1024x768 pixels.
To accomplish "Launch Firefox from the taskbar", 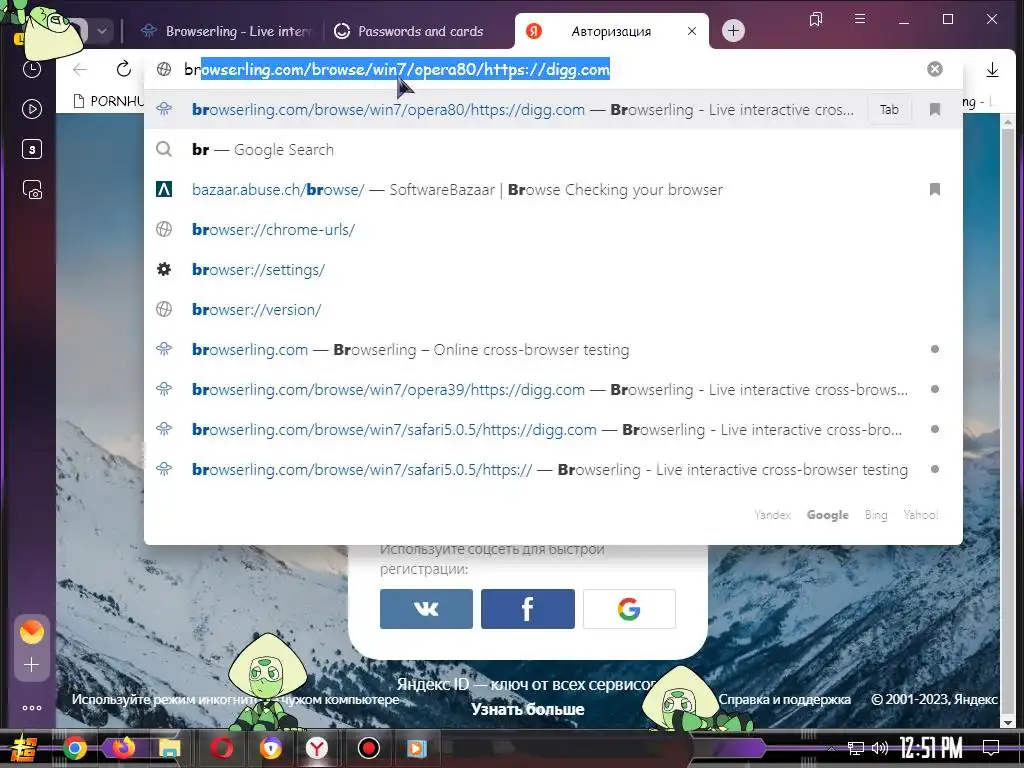I will pyautogui.click(x=123, y=747).
